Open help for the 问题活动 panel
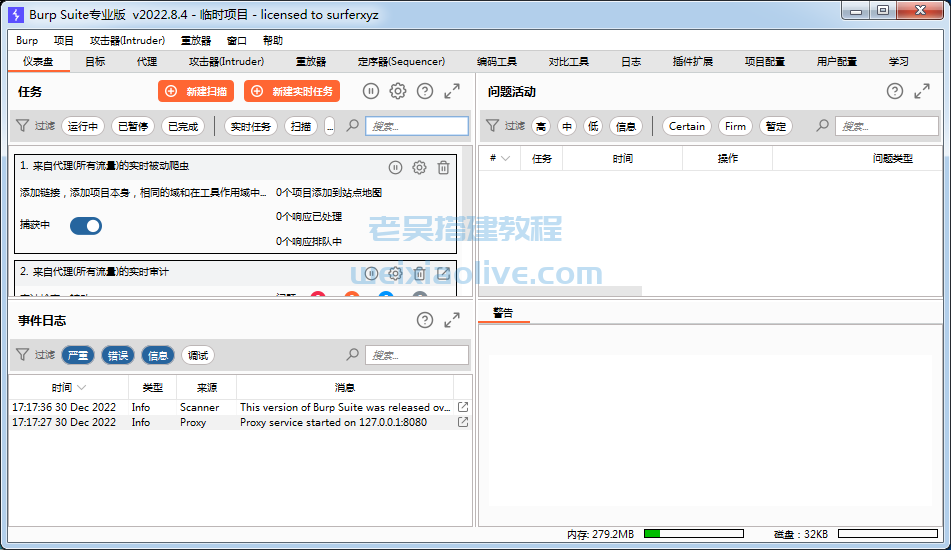The width and height of the screenshot is (951, 550). coord(895,92)
